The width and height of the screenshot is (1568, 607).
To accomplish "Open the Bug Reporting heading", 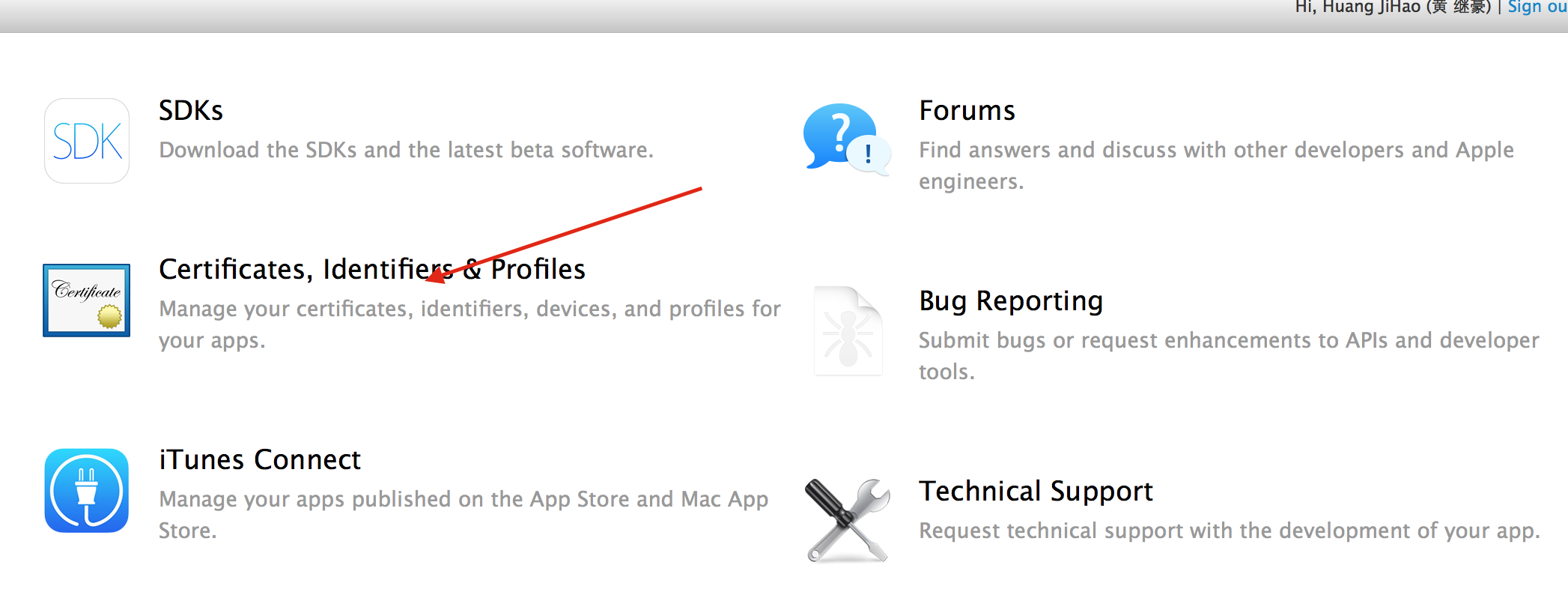I will point(1011,301).
